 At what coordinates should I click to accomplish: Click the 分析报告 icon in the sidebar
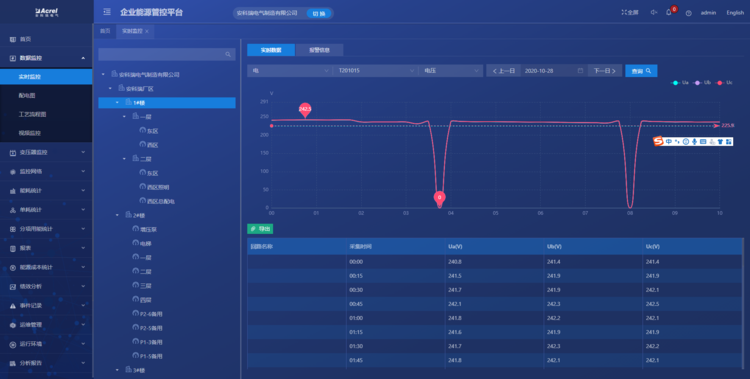[x=13, y=363]
